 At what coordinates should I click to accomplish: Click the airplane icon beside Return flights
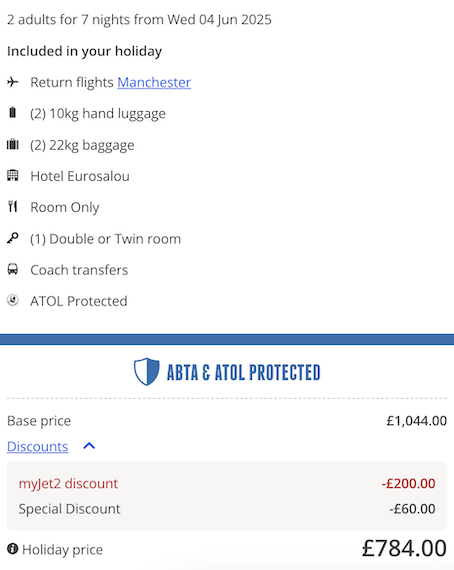click(13, 82)
